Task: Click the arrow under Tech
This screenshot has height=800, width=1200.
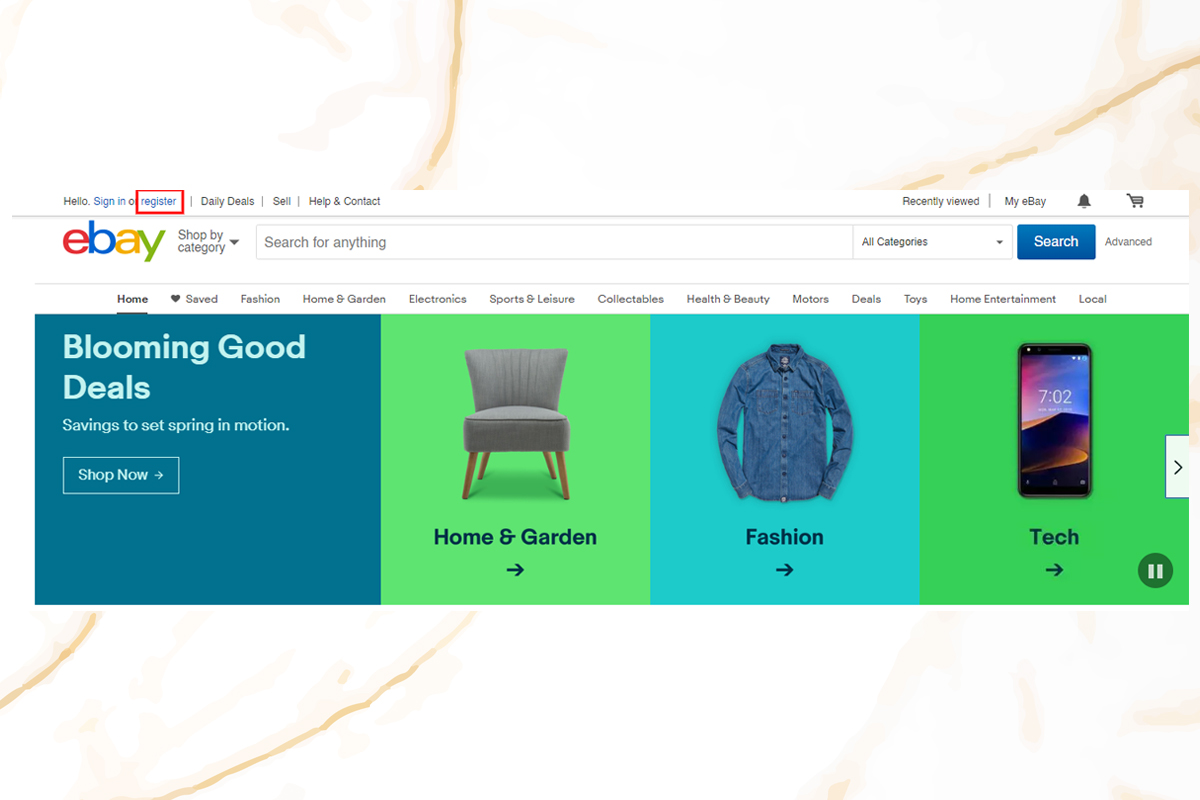Action: pos(1054,570)
